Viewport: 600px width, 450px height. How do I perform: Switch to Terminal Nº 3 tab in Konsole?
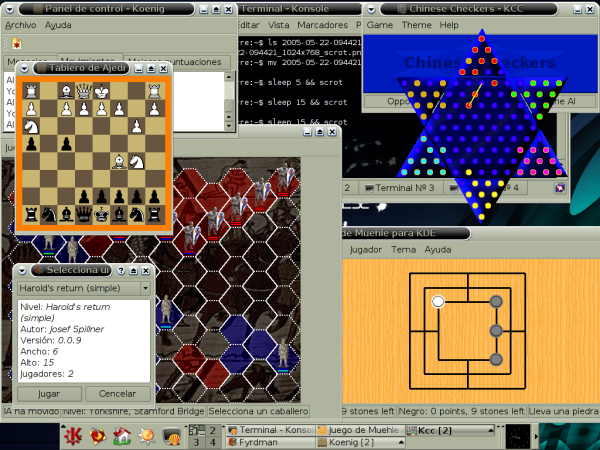click(399, 188)
